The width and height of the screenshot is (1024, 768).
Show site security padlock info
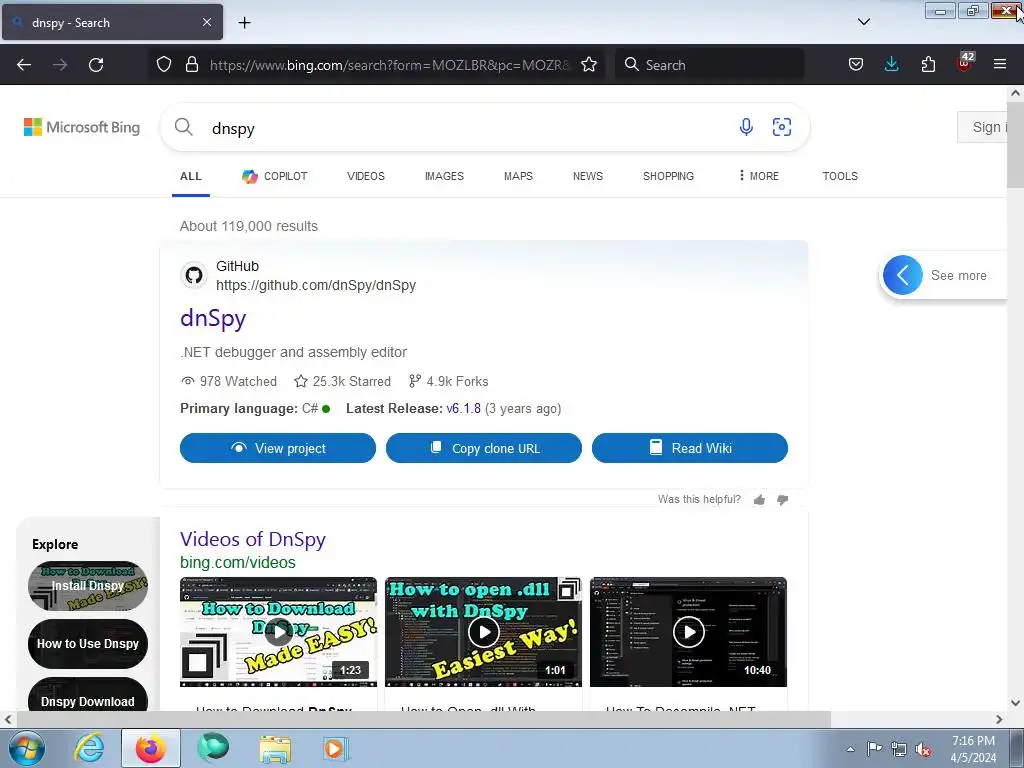coord(191,65)
